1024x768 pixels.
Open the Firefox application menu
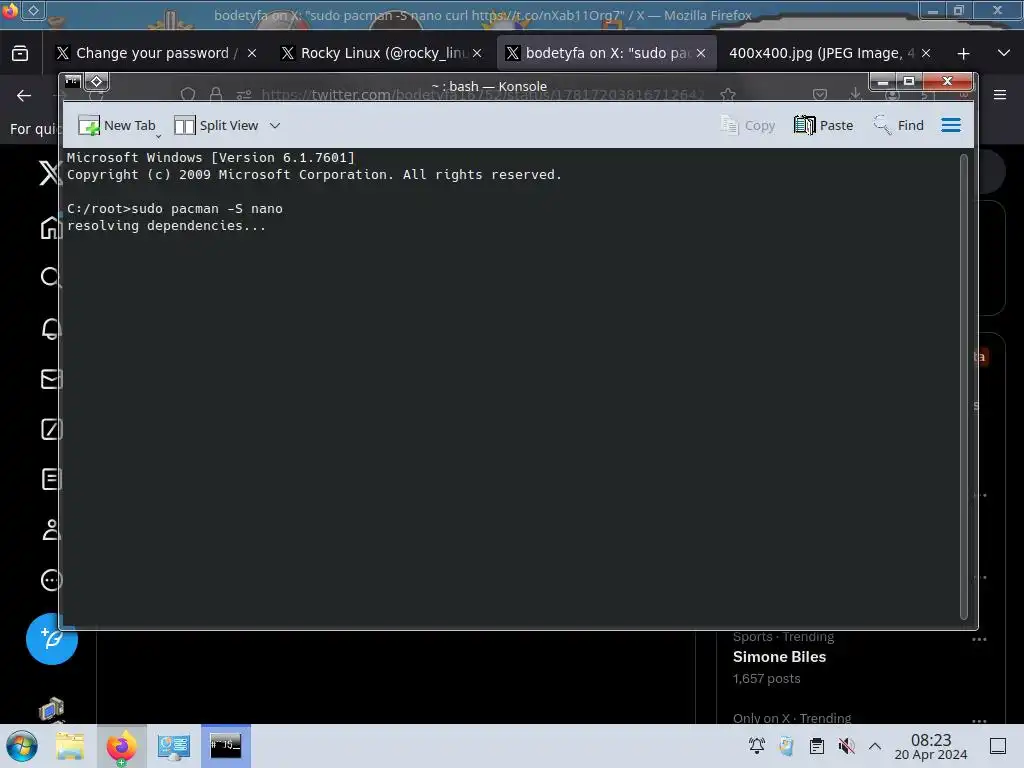1000,95
